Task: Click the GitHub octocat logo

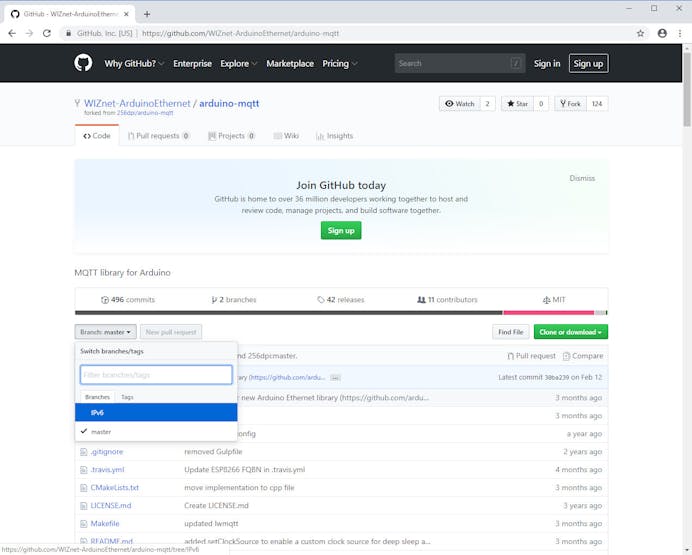Action: click(83, 63)
